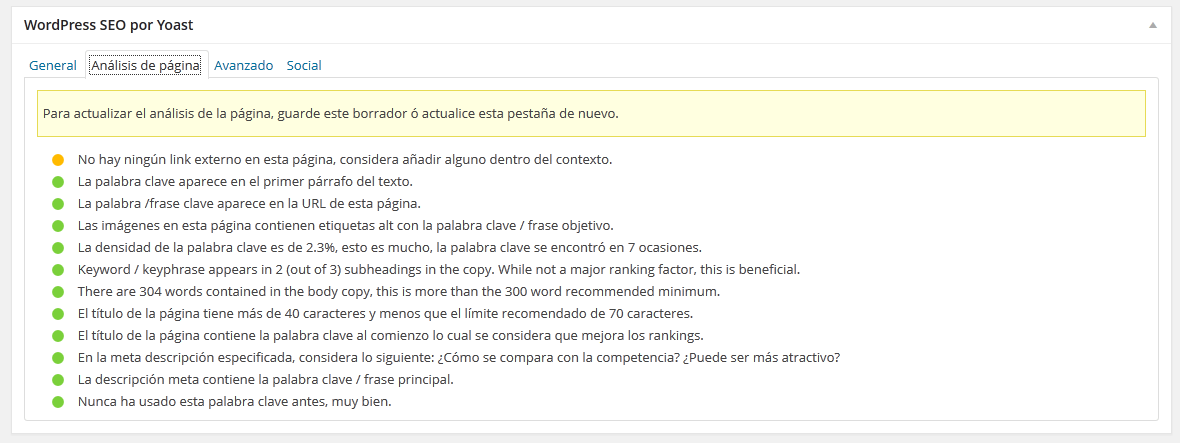Click the title keyword at beginning result text
1180x443 pixels.
(391, 335)
